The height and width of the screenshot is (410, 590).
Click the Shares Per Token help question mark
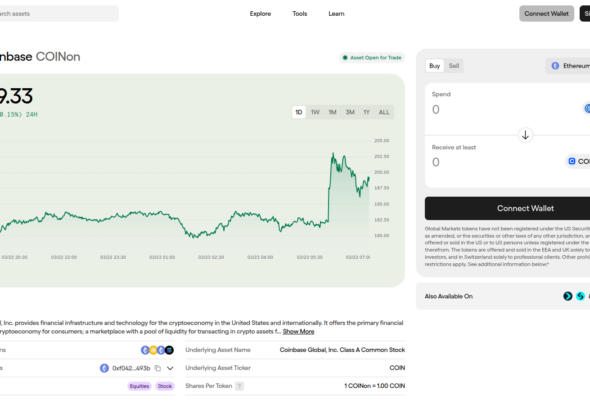click(239, 386)
